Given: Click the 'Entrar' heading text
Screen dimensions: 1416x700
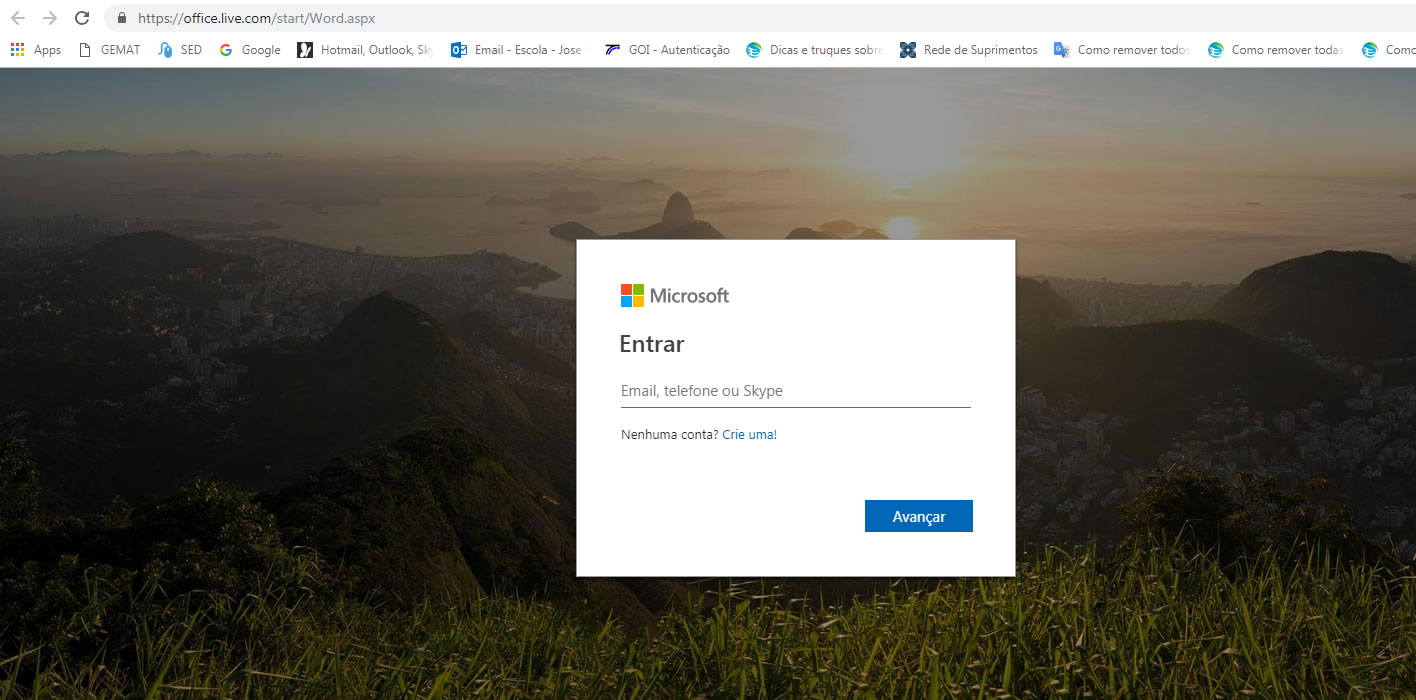Looking at the screenshot, I should [652, 344].
